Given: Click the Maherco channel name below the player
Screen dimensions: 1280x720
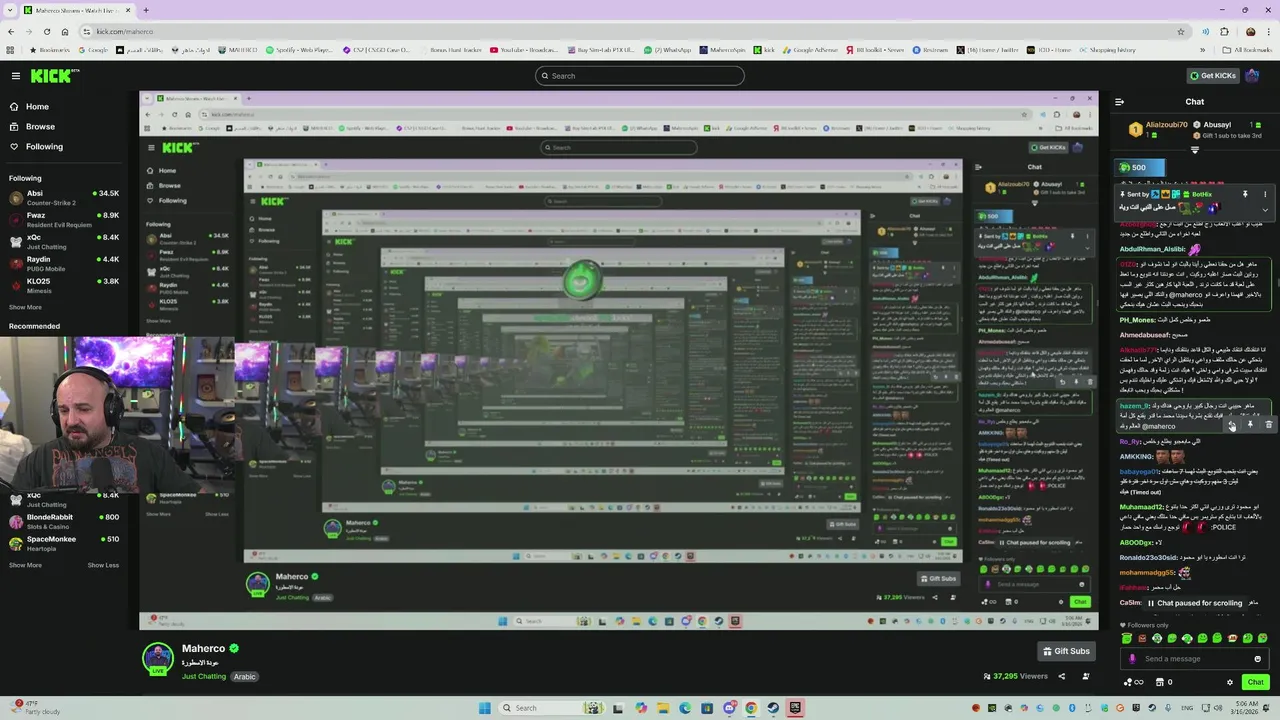Looking at the screenshot, I should 203,649.
